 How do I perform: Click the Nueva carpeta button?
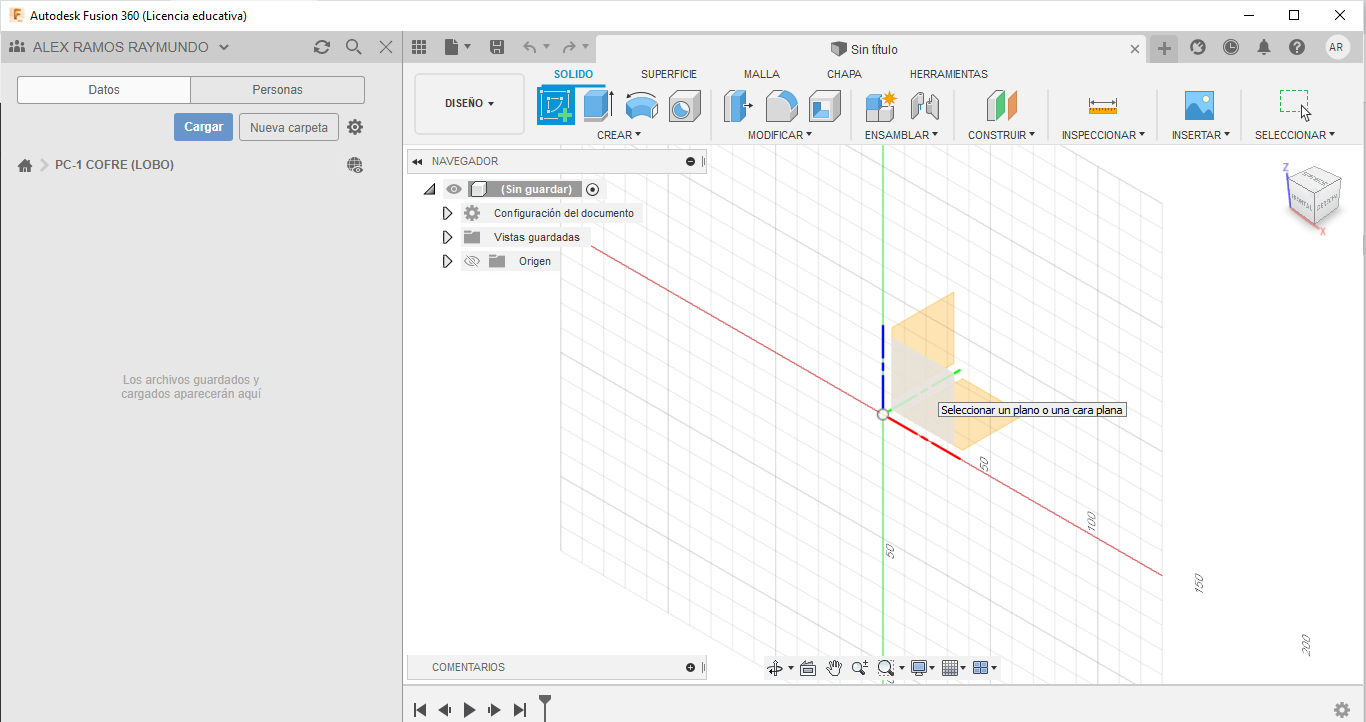point(289,127)
